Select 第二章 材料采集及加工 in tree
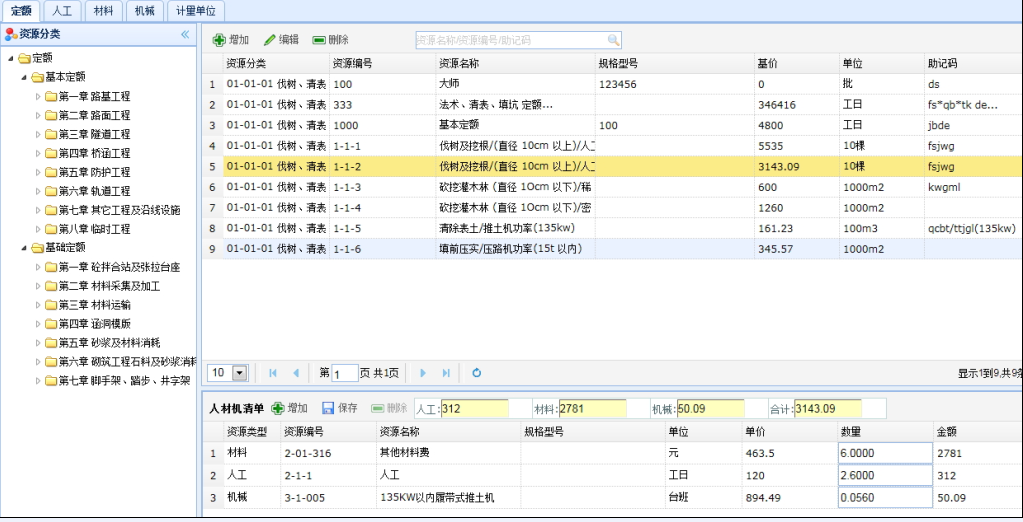The height and width of the screenshot is (522, 1023). point(109,286)
